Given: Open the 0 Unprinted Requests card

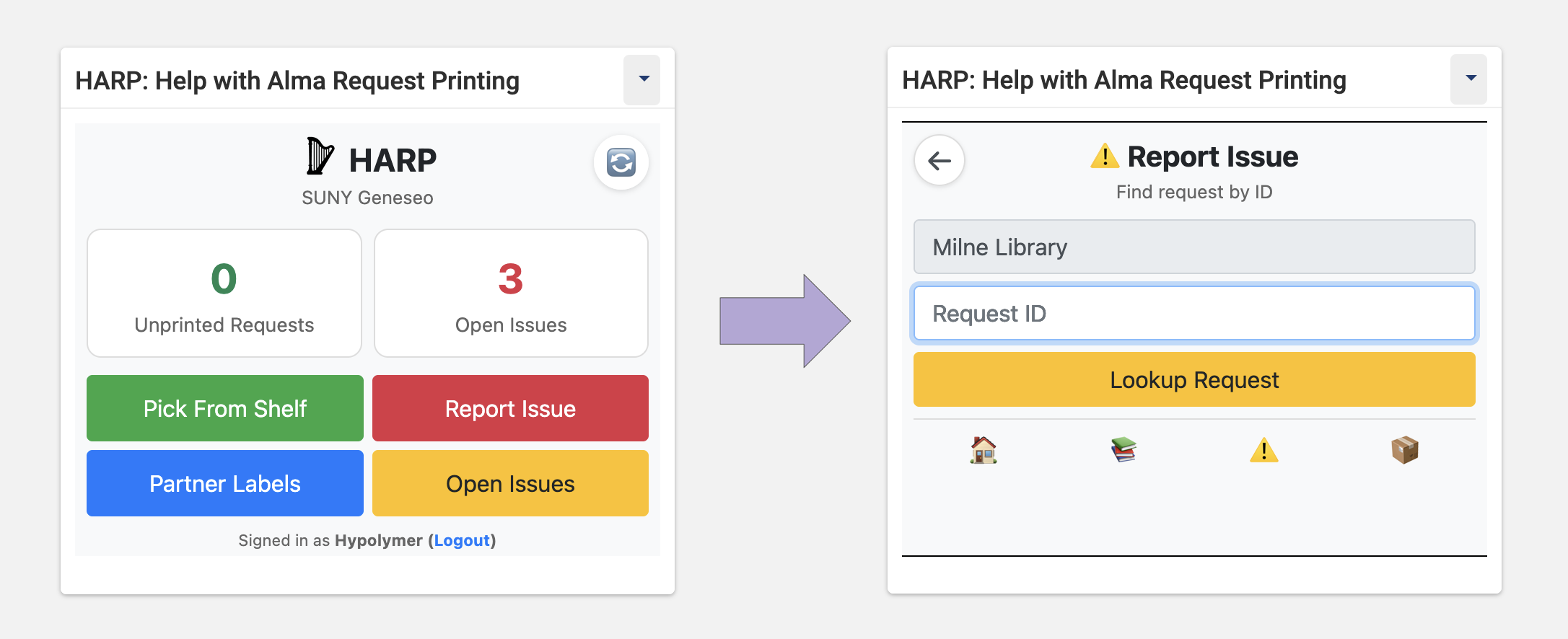Looking at the screenshot, I should pos(224,293).
